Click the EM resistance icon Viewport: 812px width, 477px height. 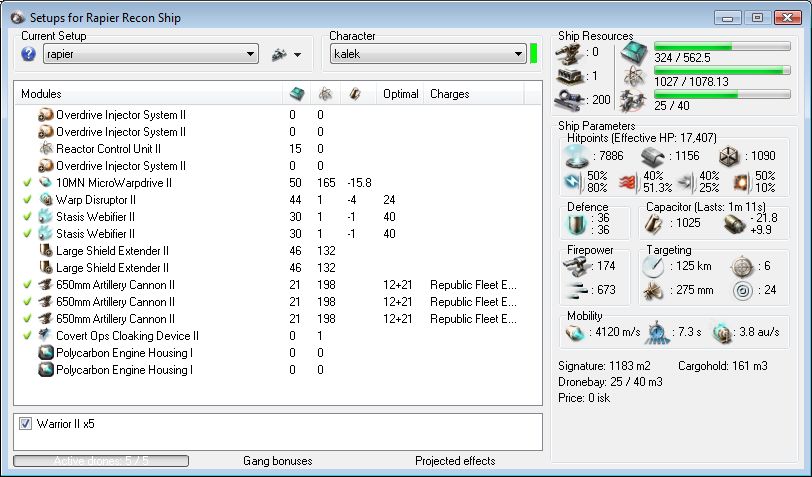pyautogui.click(x=574, y=182)
